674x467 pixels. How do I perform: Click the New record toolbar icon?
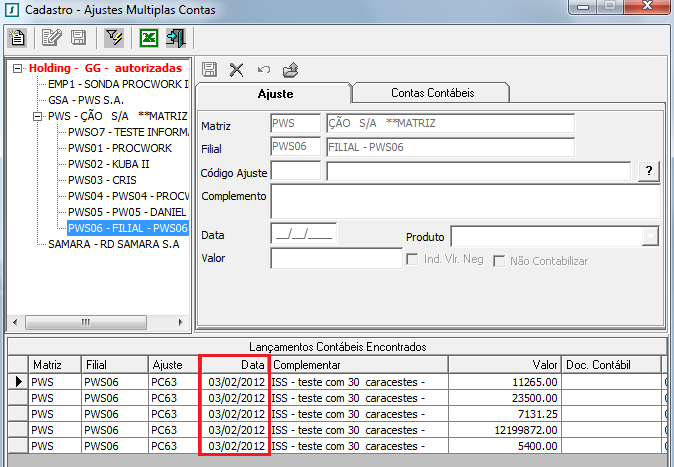pyautogui.click(x=17, y=39)
